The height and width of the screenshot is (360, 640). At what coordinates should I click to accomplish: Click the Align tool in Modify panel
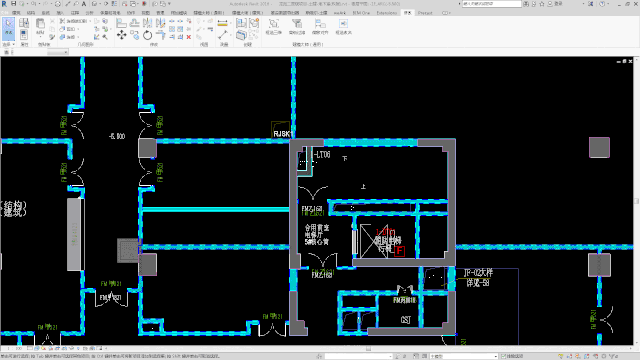tap(121, 23)
